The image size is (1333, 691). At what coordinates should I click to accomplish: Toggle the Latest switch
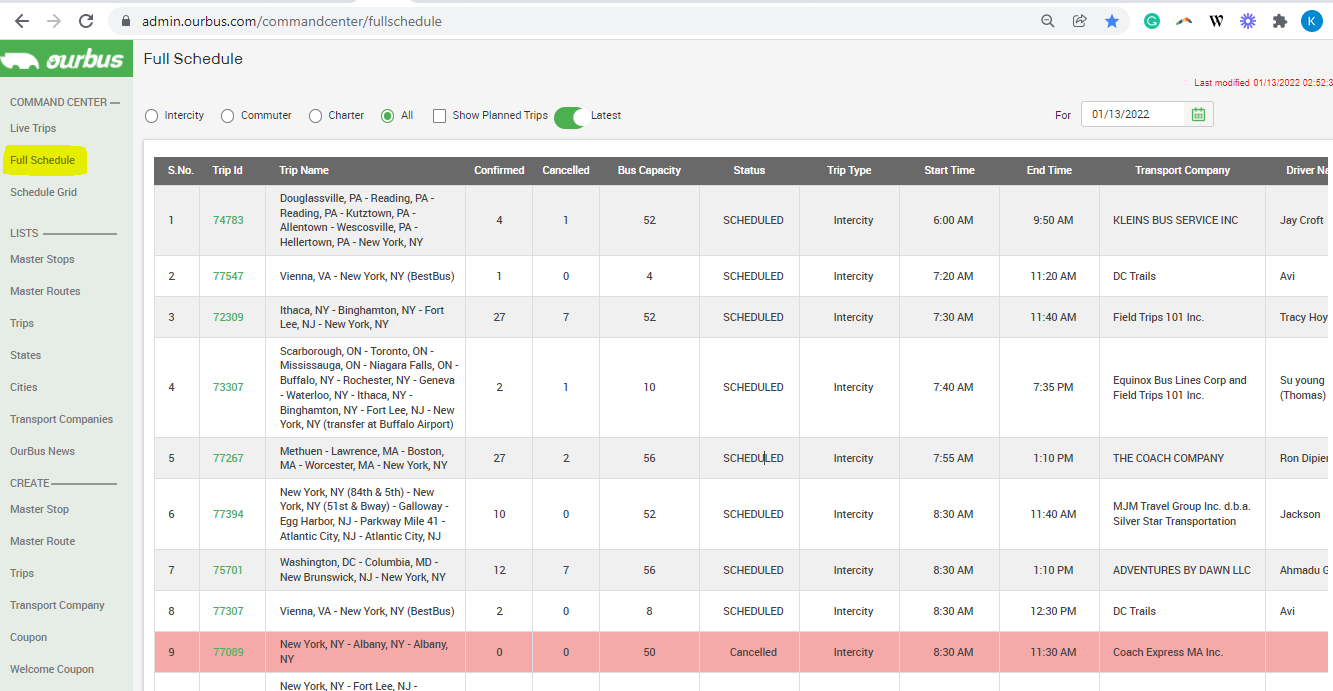pos(569,117)
